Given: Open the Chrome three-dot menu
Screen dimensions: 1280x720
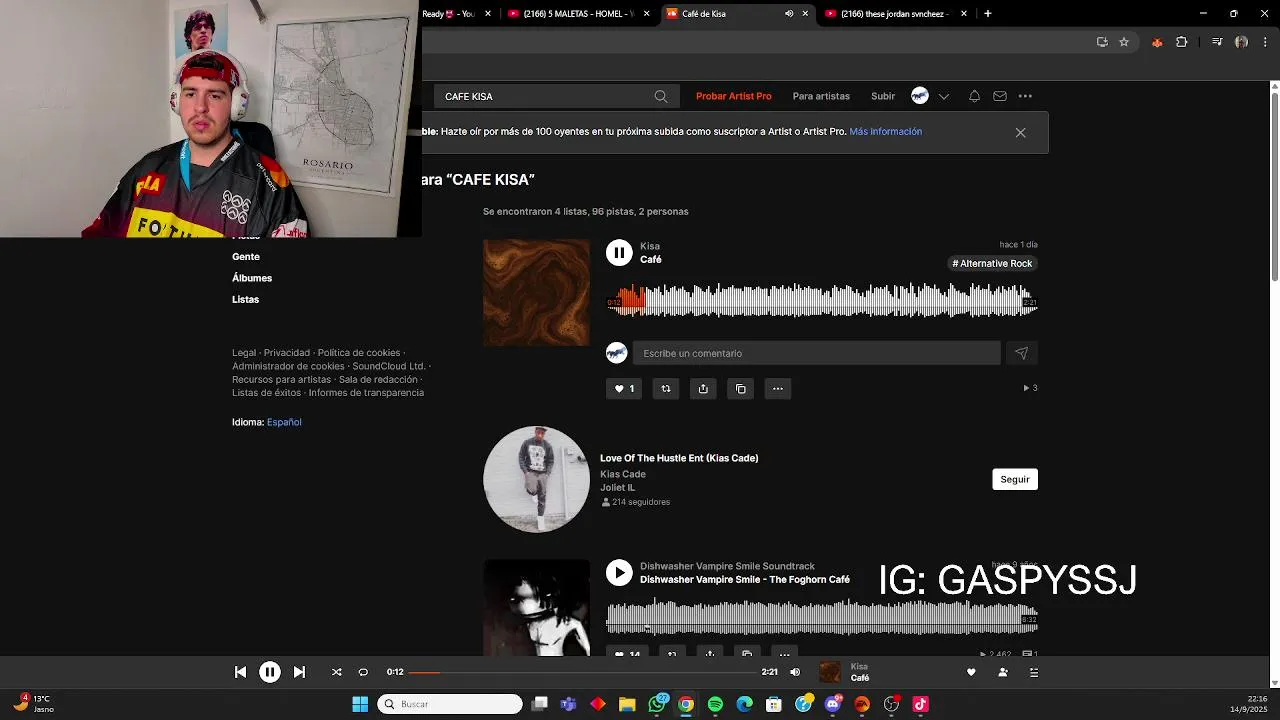Looking at the screenshot, I should pos(1264,42).
